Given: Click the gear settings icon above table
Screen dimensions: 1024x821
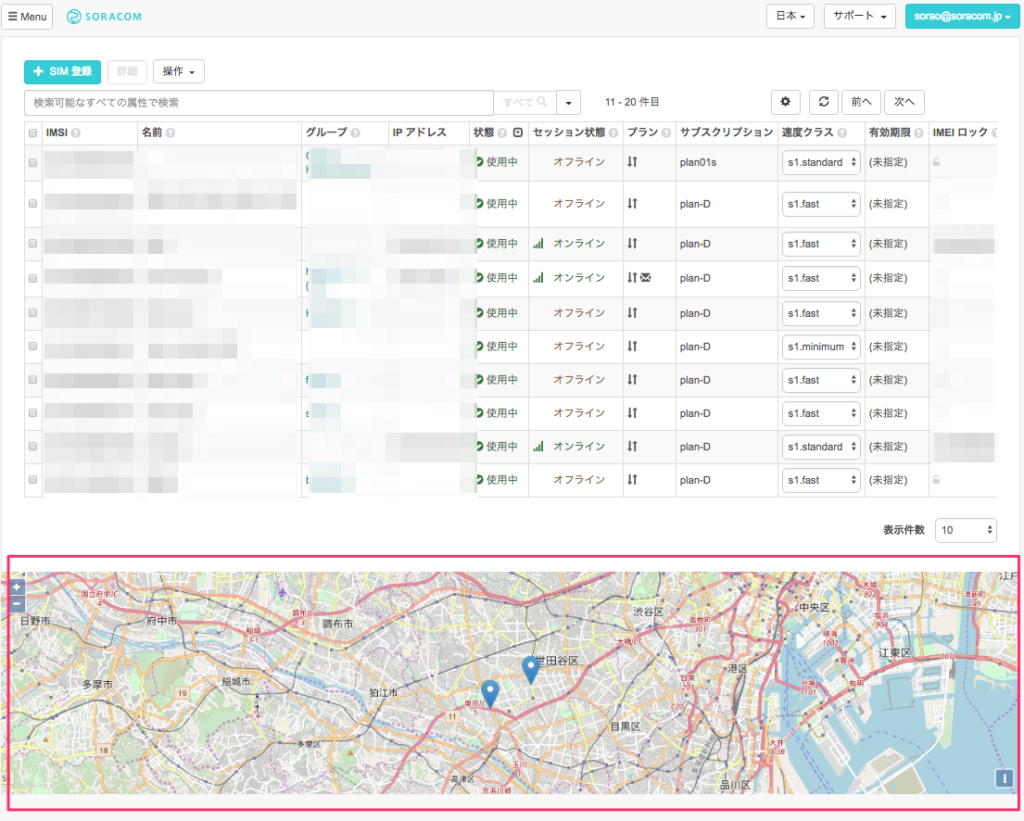Looking at the screenshot, I should [785, 102].
